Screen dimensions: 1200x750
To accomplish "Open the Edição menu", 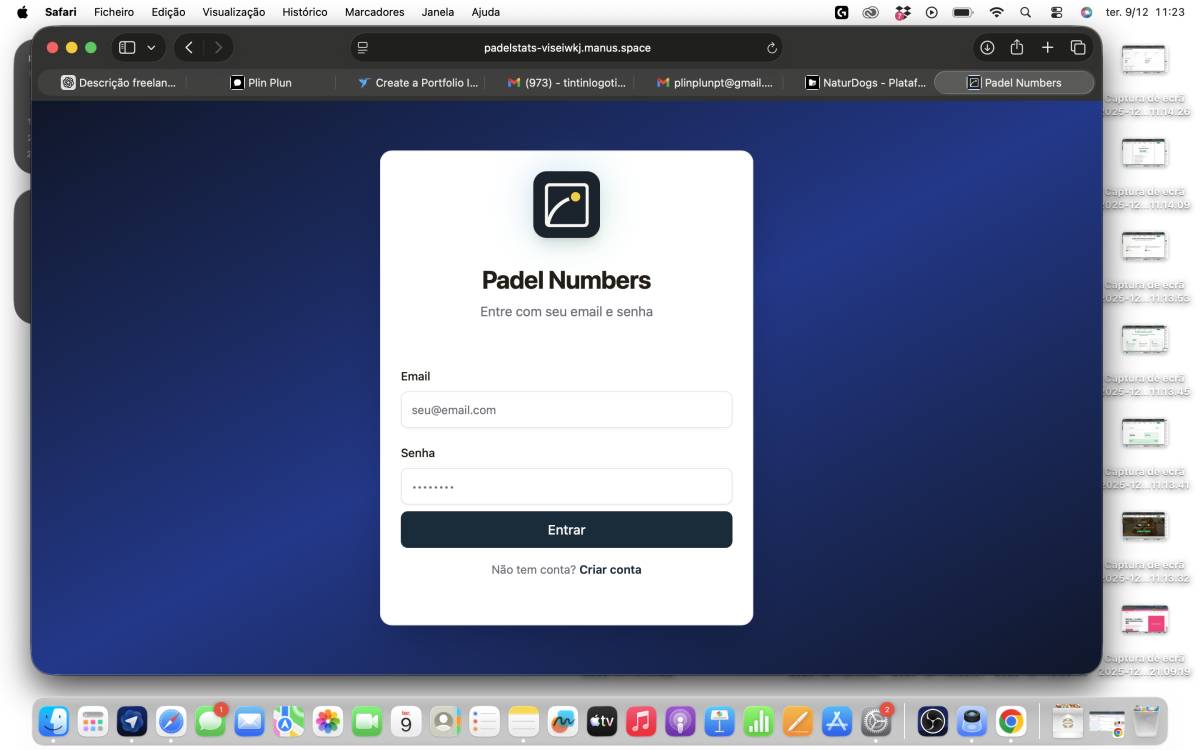I will coord(168,12).
